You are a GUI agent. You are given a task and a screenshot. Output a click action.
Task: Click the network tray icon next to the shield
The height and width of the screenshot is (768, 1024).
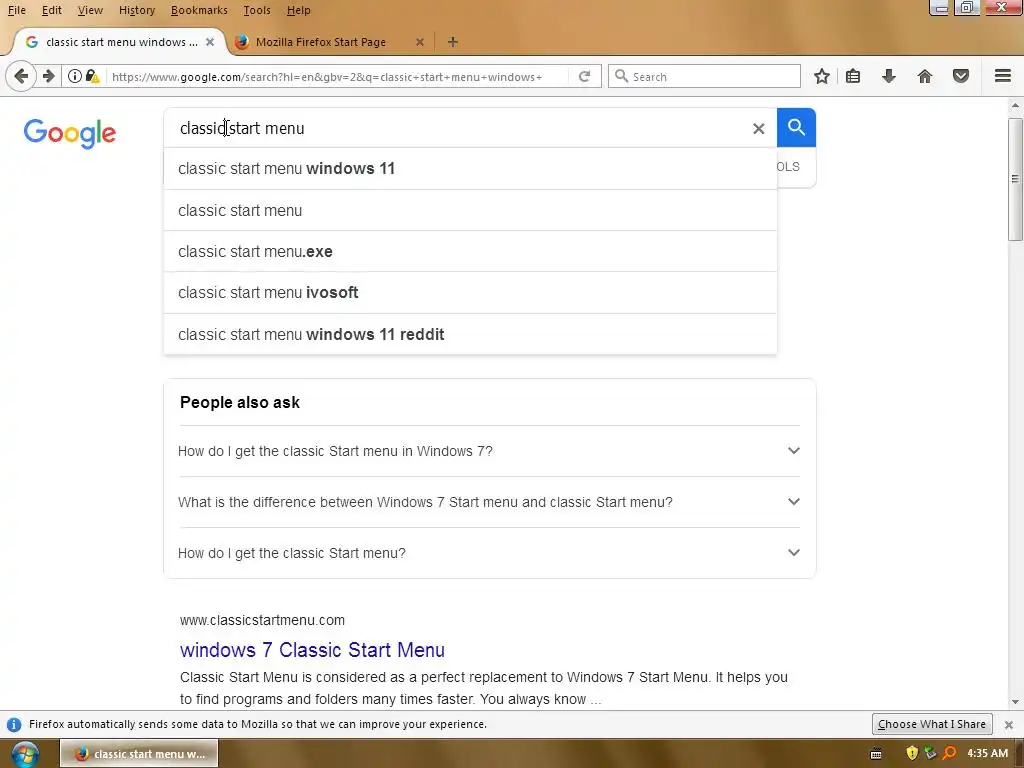[x=930, y=754]
